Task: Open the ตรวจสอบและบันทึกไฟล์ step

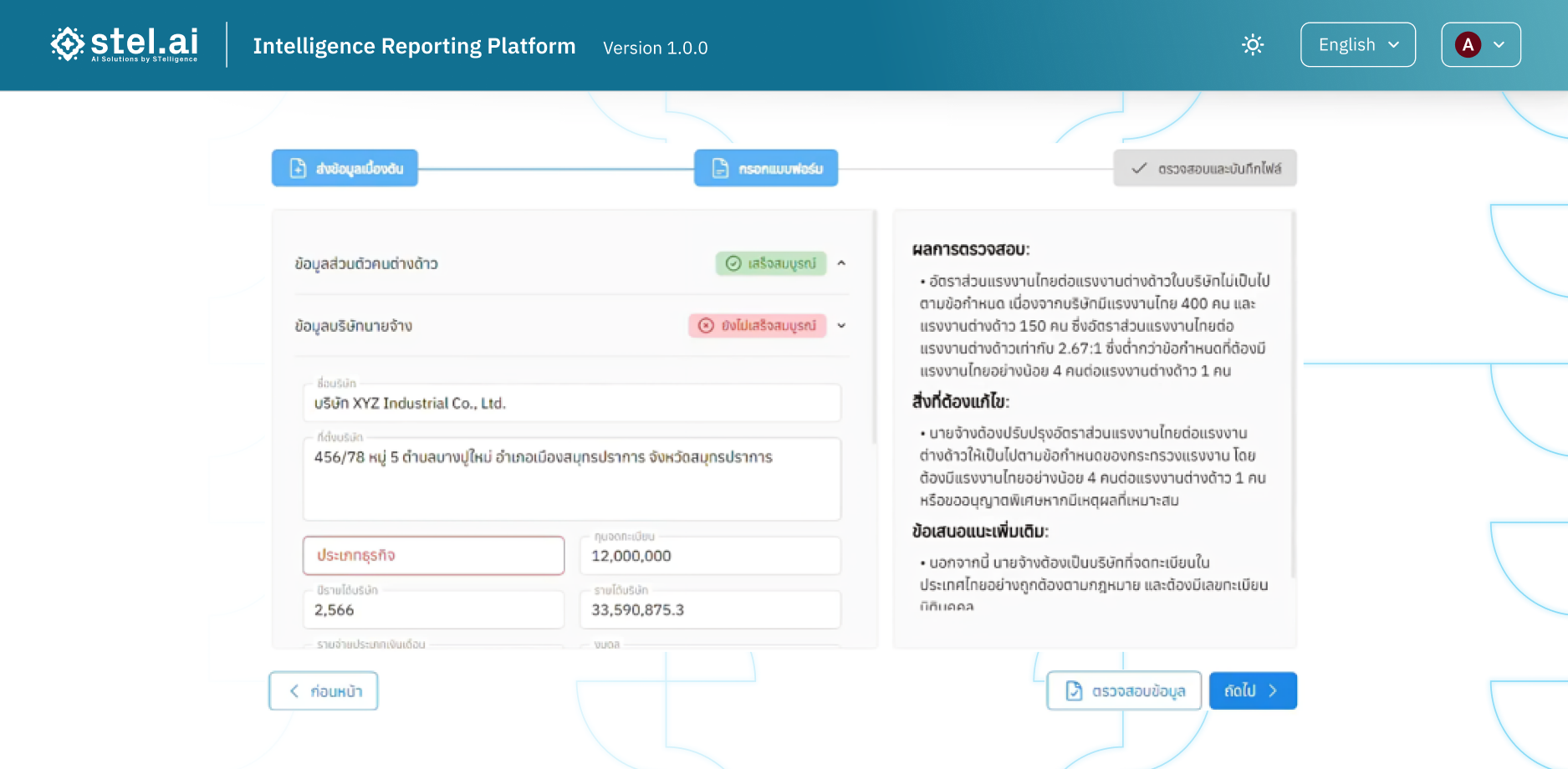Action: coord(1204,168)
